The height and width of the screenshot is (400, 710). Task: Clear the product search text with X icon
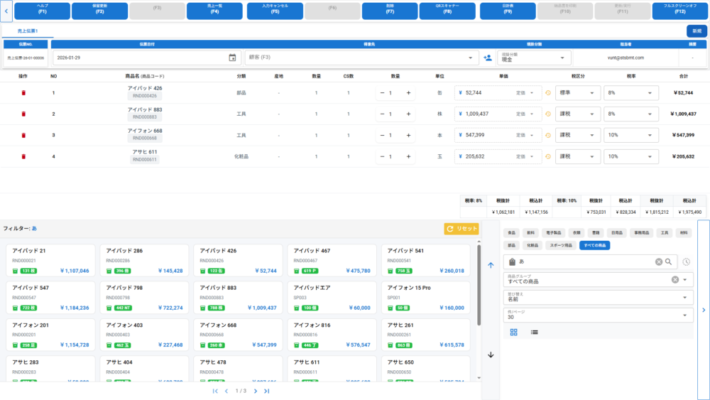[659, 261]
